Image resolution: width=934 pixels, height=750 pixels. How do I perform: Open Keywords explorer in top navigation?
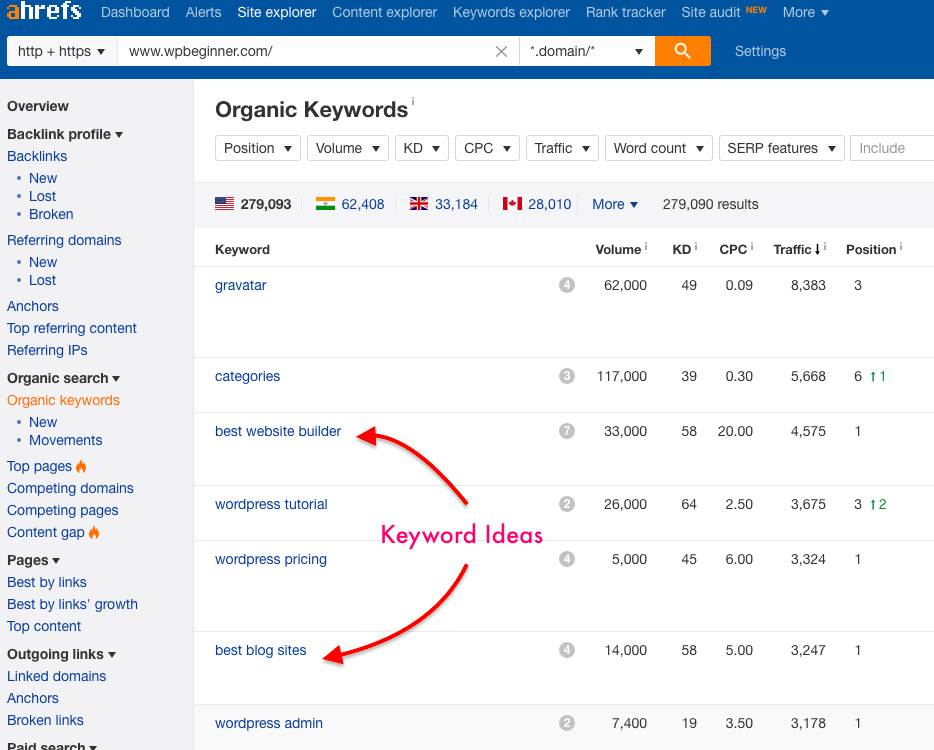click(x=511, y=13)
